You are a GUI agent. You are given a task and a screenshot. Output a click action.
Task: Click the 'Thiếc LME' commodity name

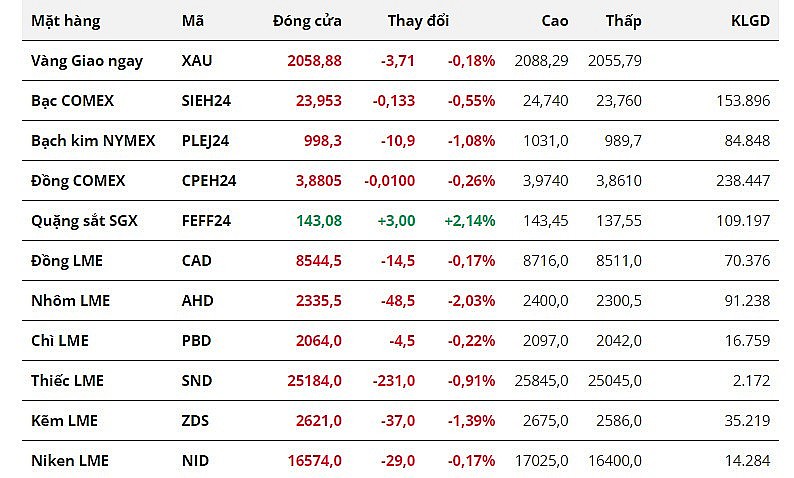(x=67, y=381)
